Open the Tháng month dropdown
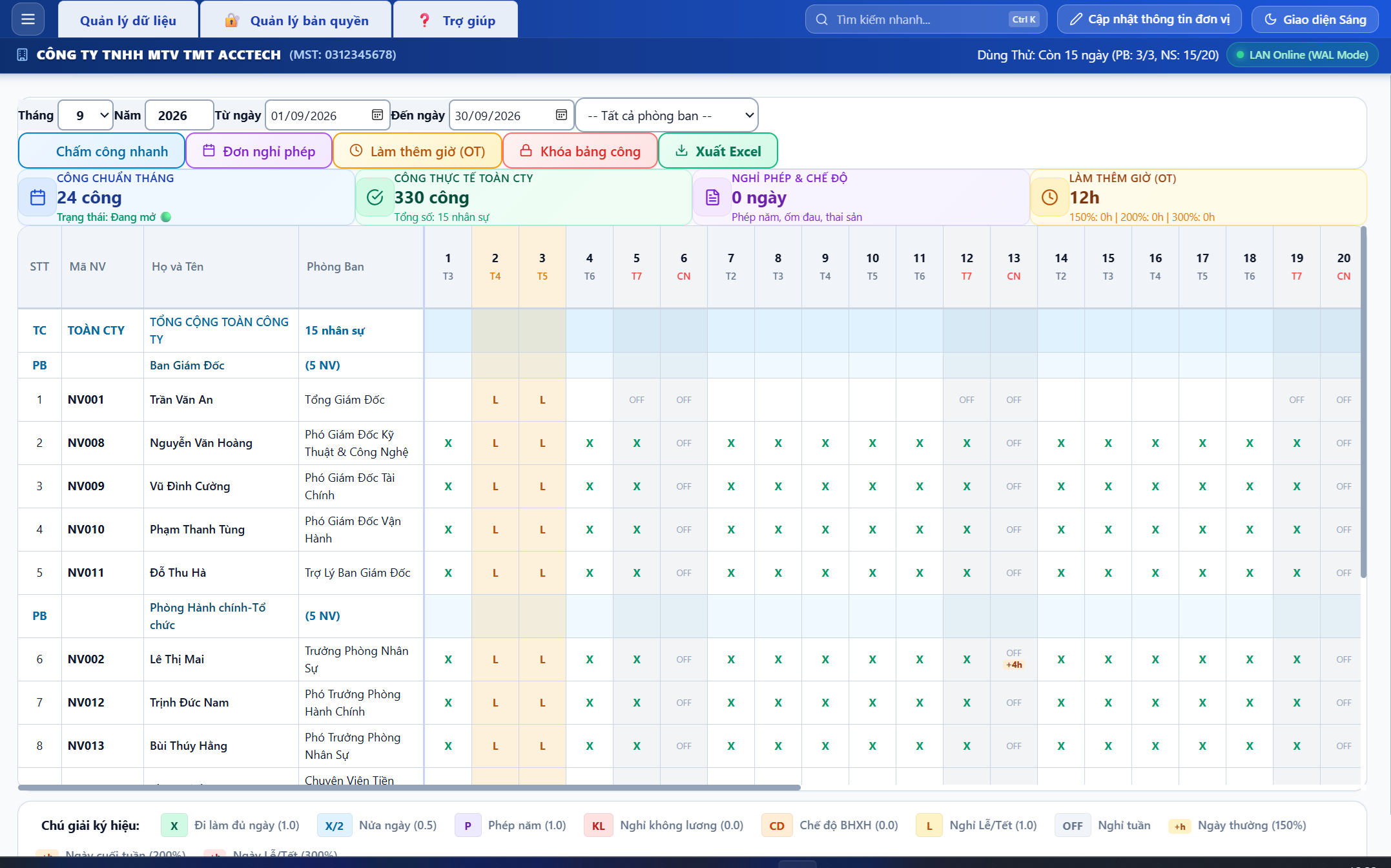The image size is (1391, 868). (85, 116)
